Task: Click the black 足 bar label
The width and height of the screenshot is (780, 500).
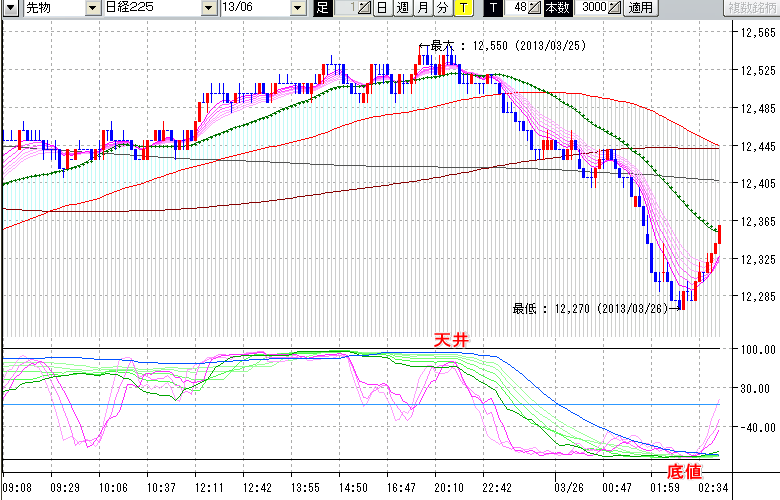Action: 322,8
